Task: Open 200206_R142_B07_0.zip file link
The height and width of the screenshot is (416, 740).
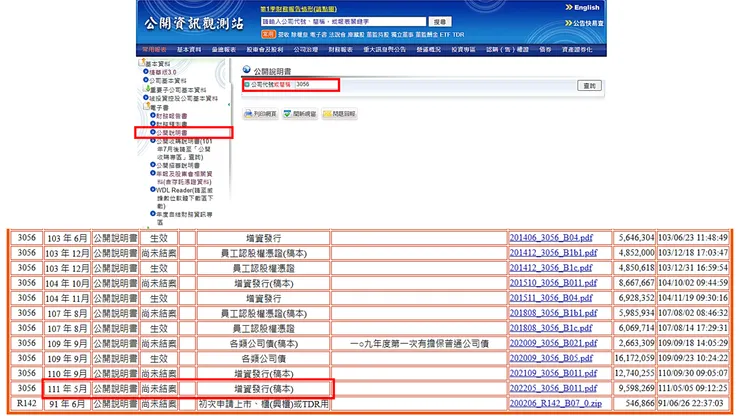Action: click(555, 403)
